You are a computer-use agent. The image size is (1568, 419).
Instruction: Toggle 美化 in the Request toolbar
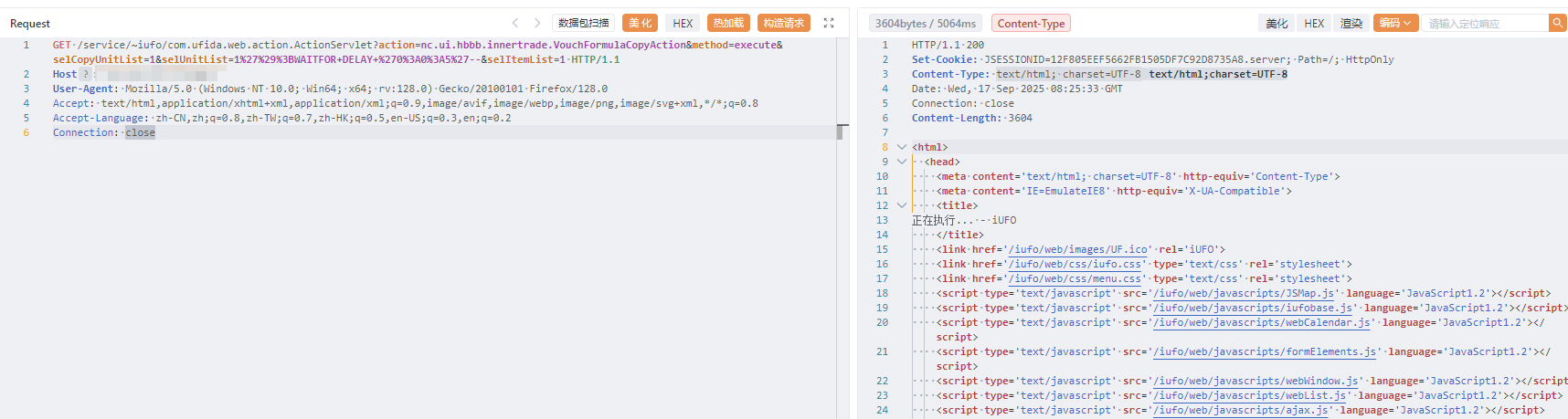coord(640,23)
